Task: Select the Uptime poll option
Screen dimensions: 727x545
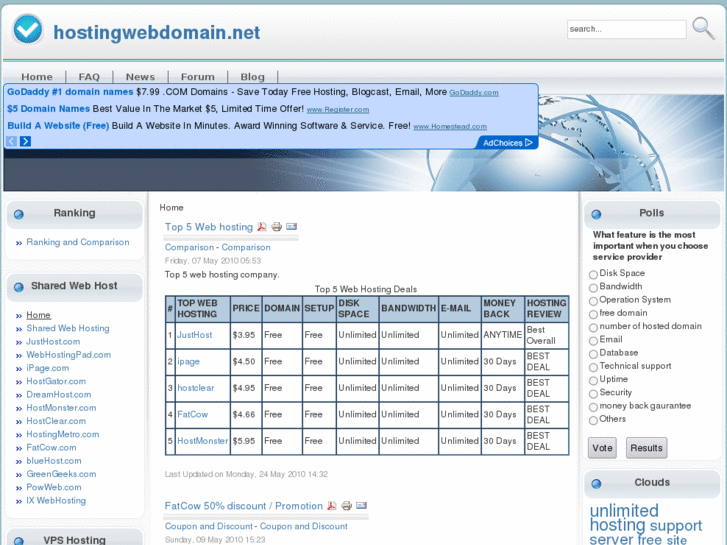Action: (x=593, y=380)
